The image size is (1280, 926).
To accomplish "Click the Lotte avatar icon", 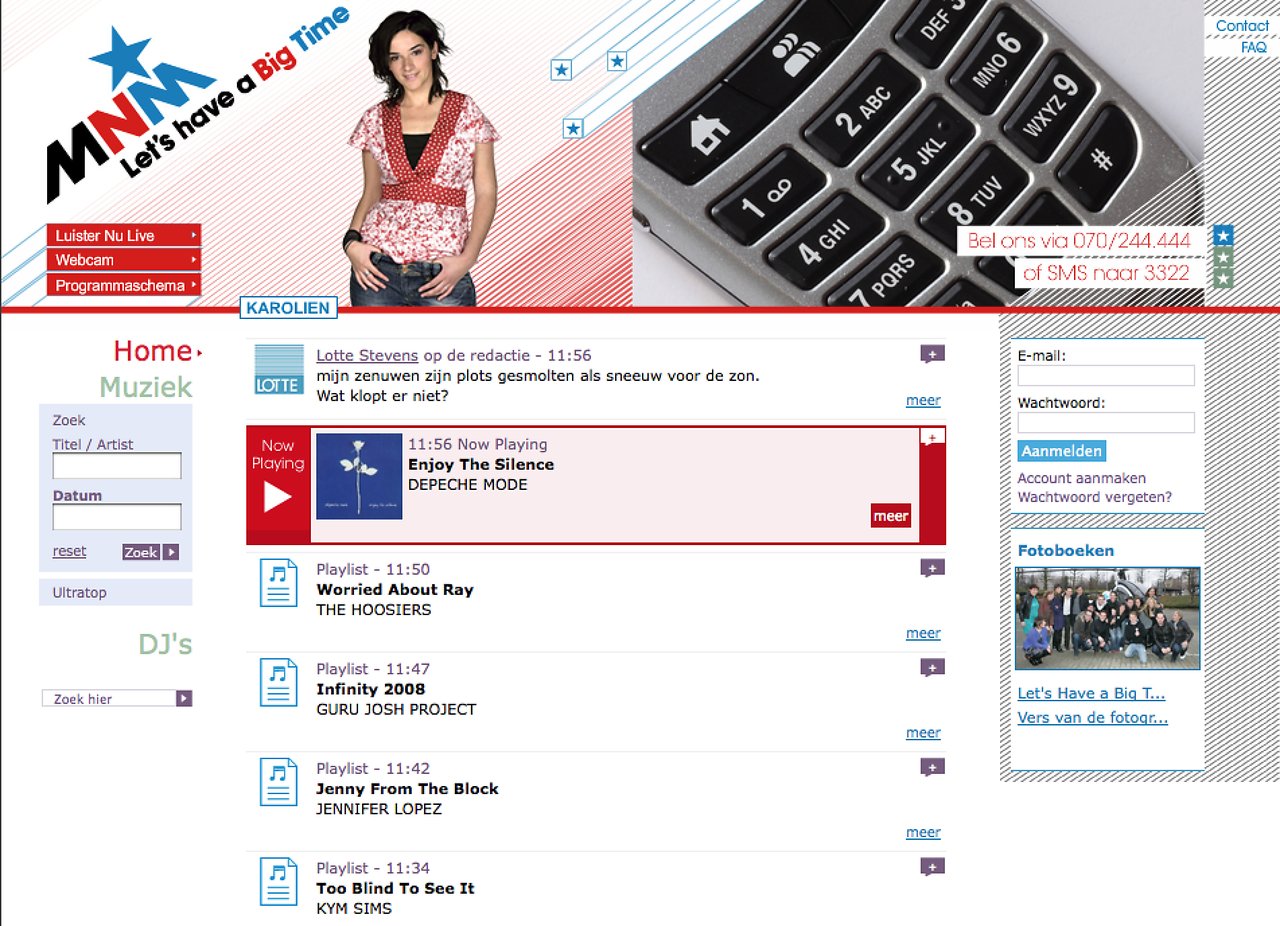I will pyautogui.click(x=278, y=369).
